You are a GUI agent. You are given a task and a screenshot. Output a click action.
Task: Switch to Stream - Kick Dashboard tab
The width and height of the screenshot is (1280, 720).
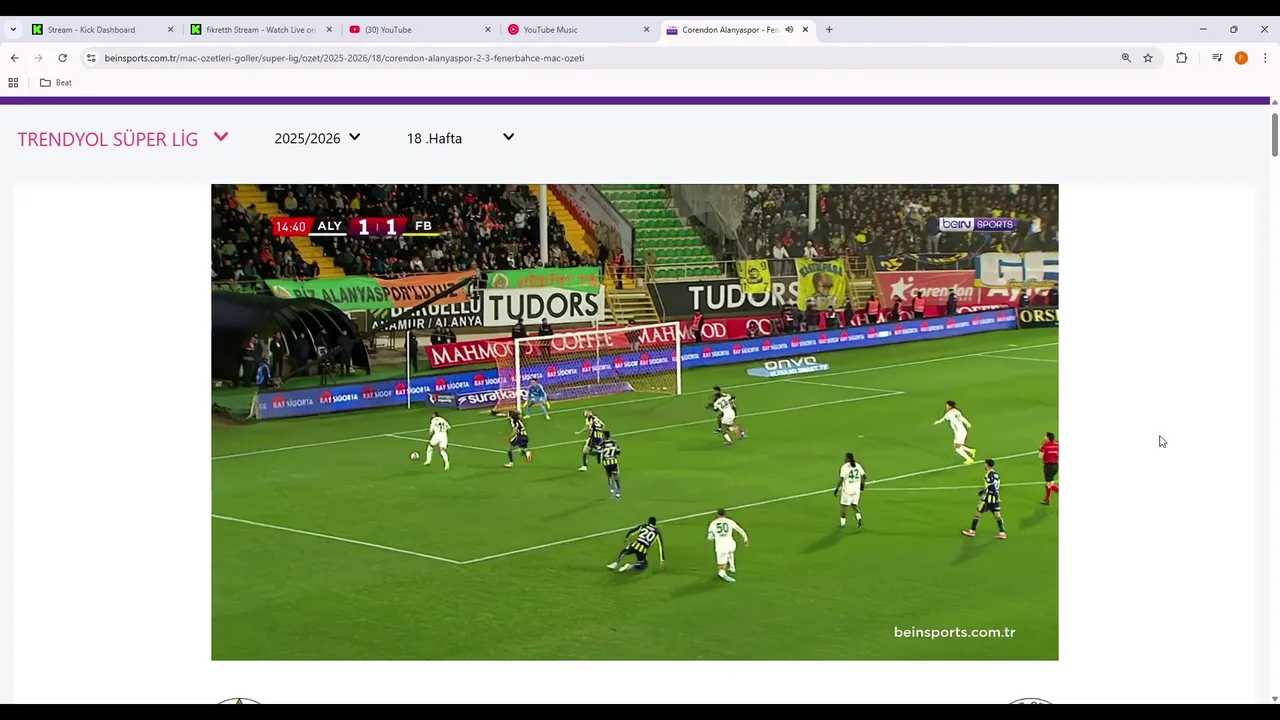[x=102, y=30]
